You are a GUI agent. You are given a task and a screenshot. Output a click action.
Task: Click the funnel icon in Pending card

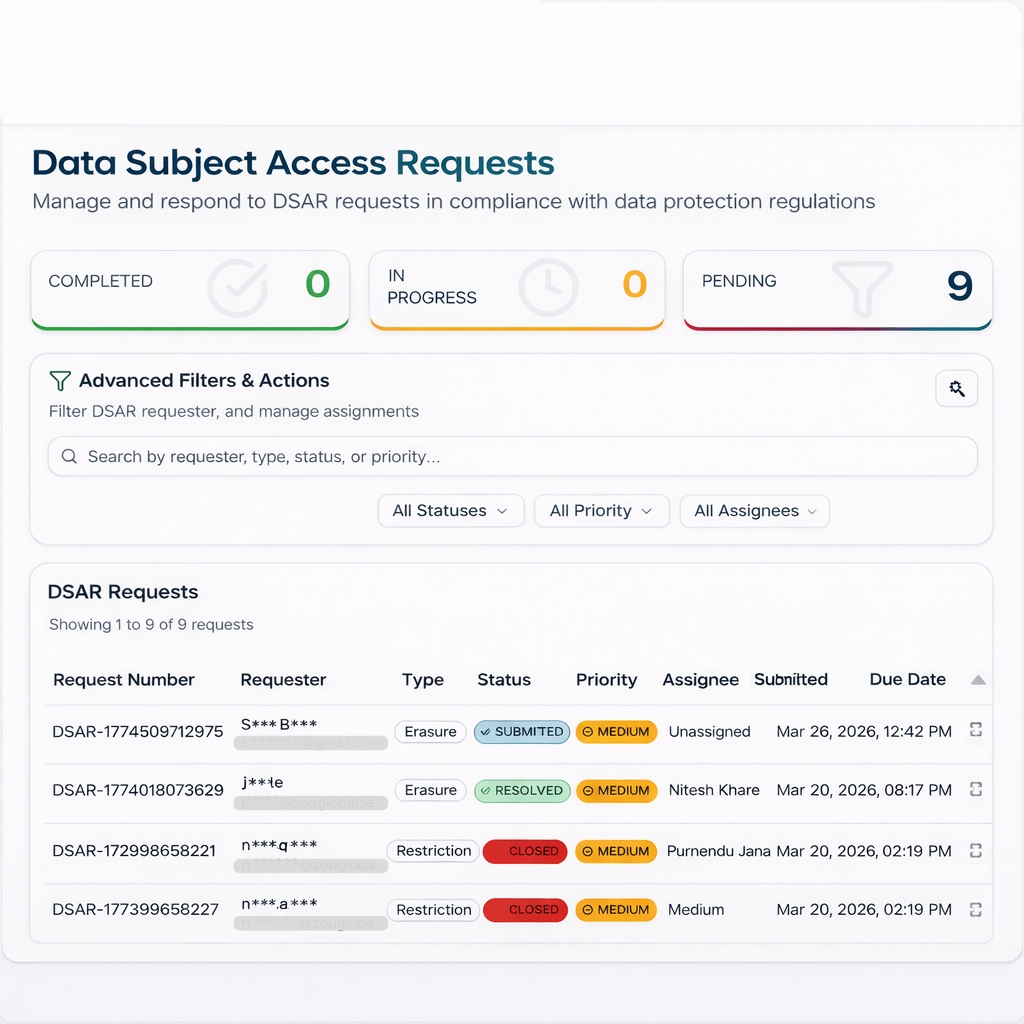pos(862,288)
